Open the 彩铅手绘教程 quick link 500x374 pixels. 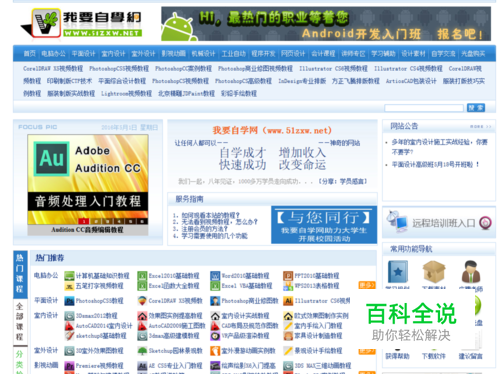pyautogui.click(x=239, y=93)
